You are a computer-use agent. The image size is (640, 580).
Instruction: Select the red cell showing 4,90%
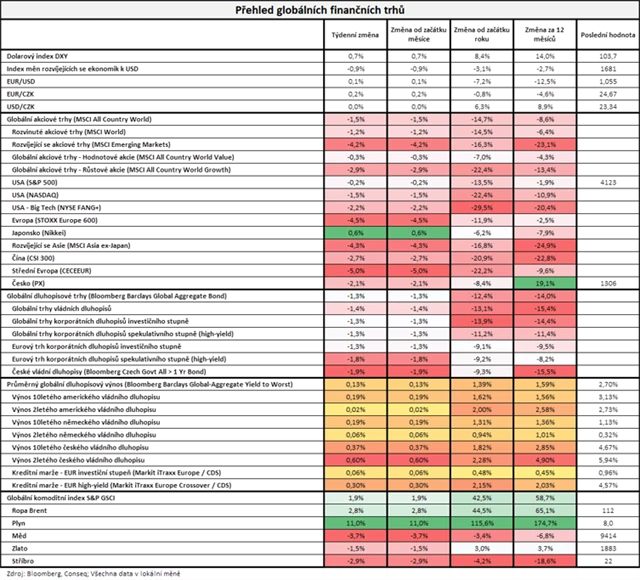(545, 460)
